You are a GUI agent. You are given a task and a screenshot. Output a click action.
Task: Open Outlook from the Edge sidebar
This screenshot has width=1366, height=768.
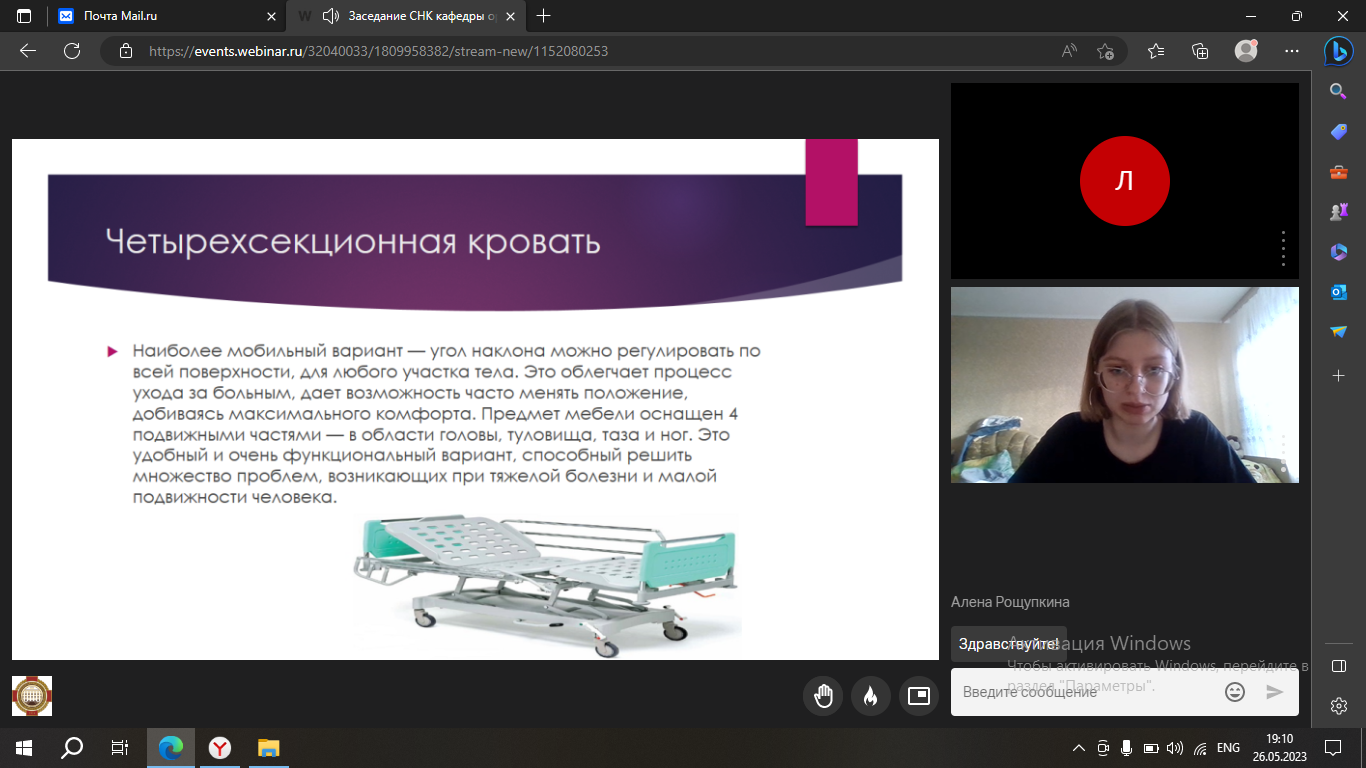[1338, 292]
